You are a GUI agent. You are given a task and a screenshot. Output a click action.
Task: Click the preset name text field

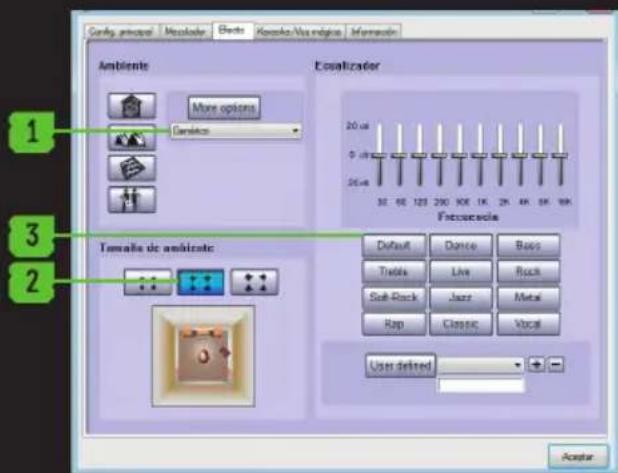pos(481,385)
